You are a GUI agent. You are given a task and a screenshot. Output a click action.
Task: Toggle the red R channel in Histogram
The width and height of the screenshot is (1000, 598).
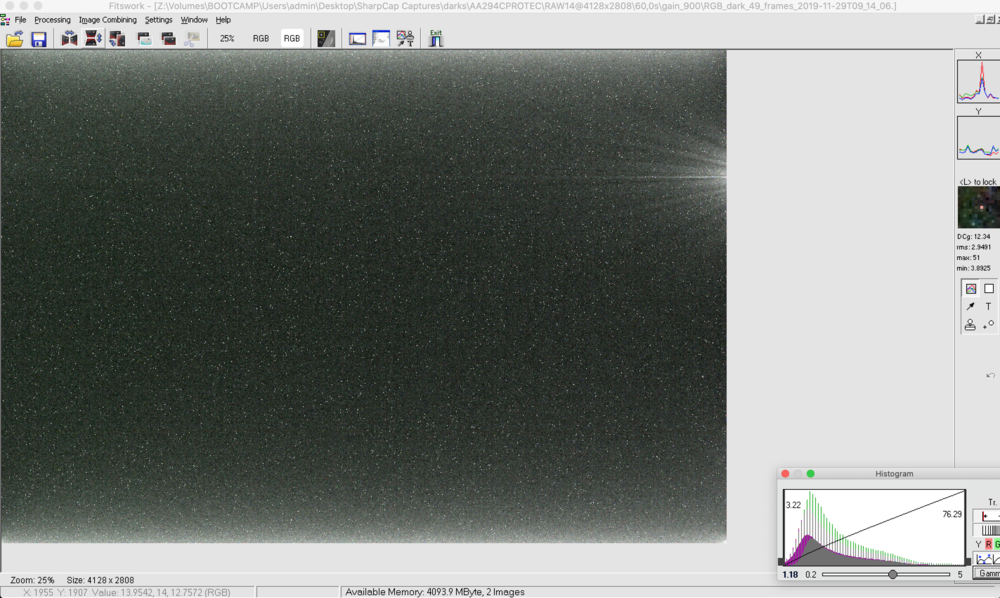click(x=989, y=544)
